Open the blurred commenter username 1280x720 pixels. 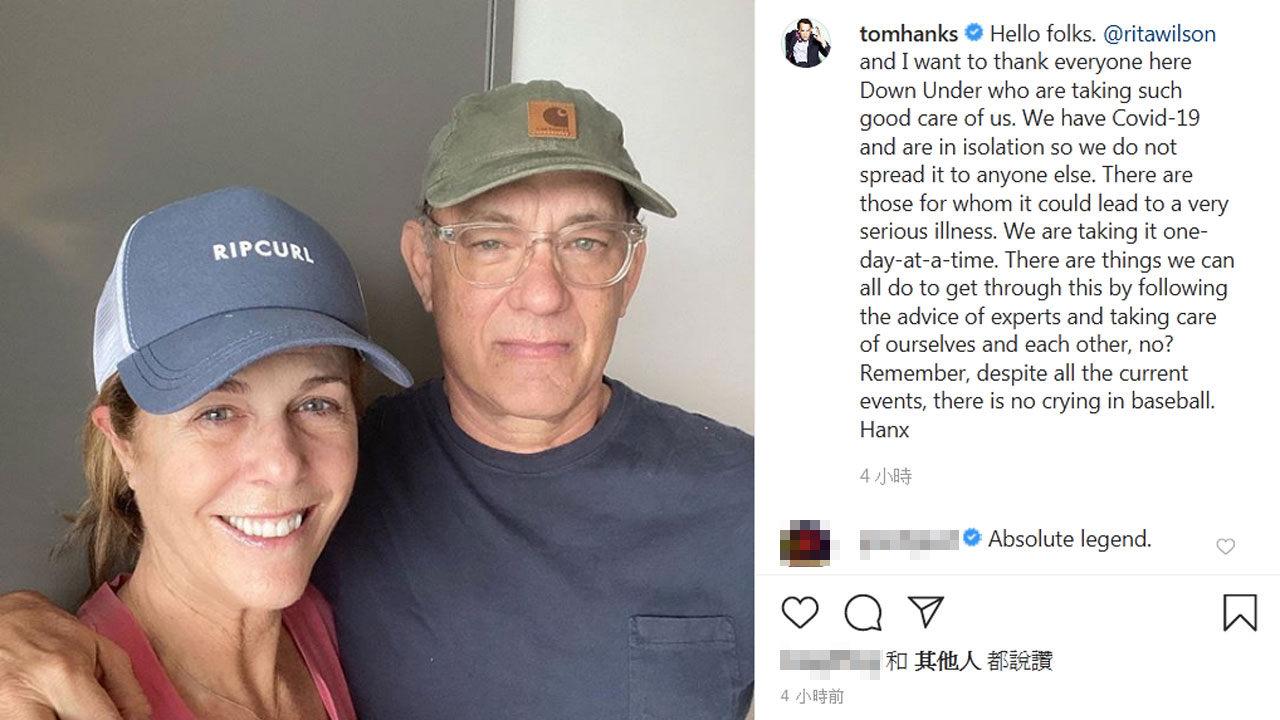point(909,541)
